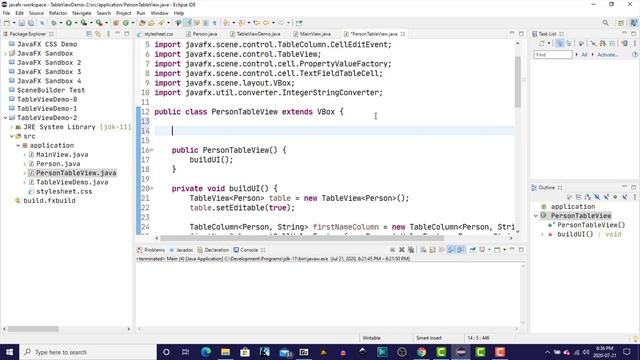Collapse the src folder

click(x=12, y=136)
